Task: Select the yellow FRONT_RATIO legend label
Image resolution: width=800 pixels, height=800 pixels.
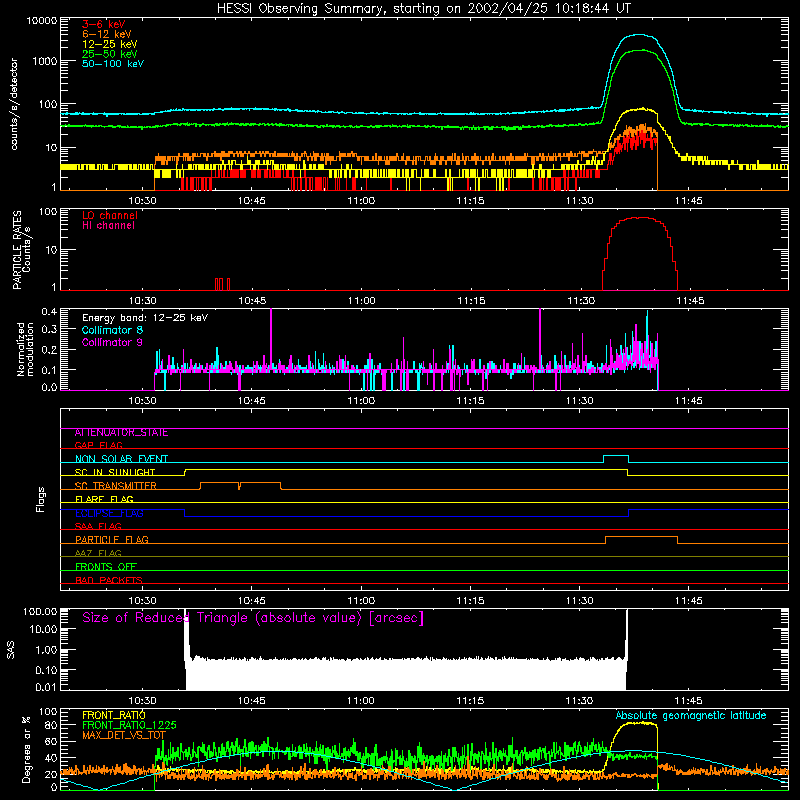Action: click(x=114, y=715)
